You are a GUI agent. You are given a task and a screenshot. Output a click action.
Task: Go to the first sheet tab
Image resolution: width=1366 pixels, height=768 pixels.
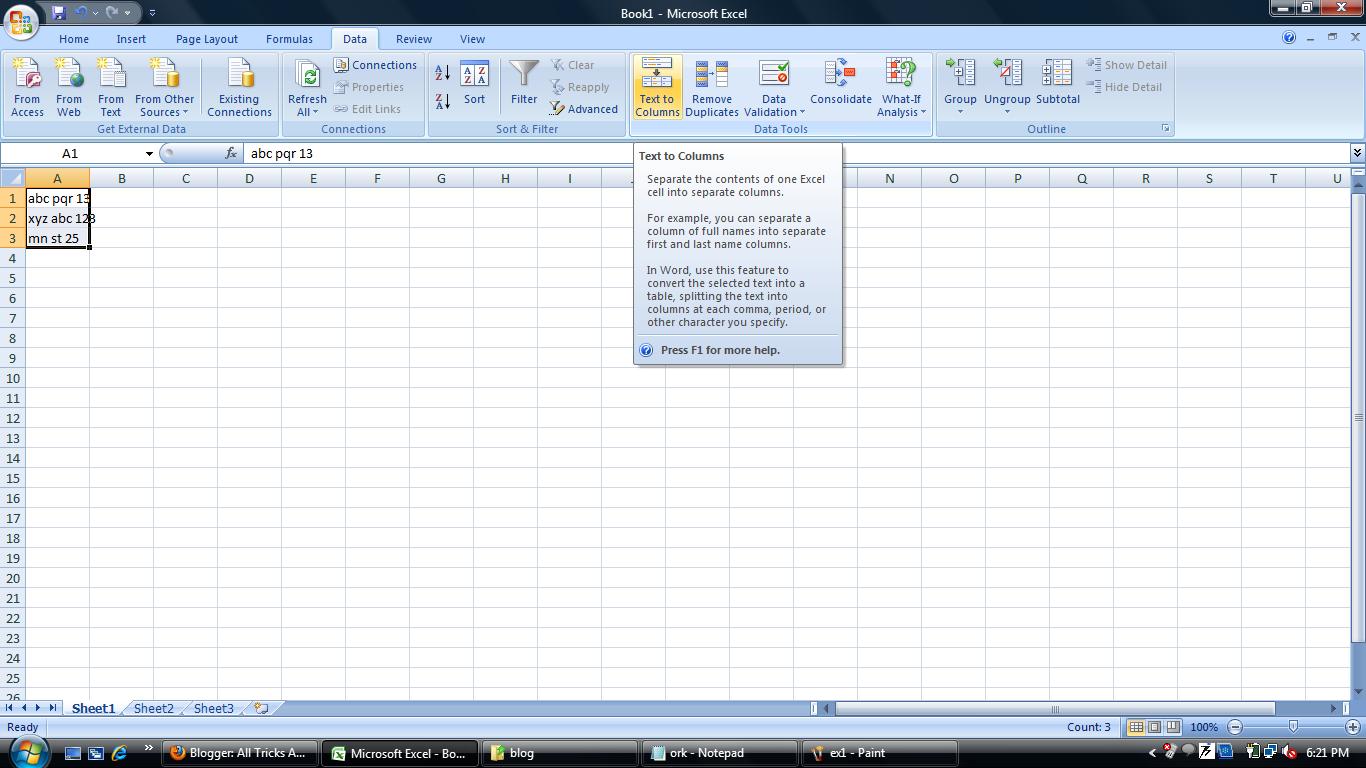[x=10, y=708]
